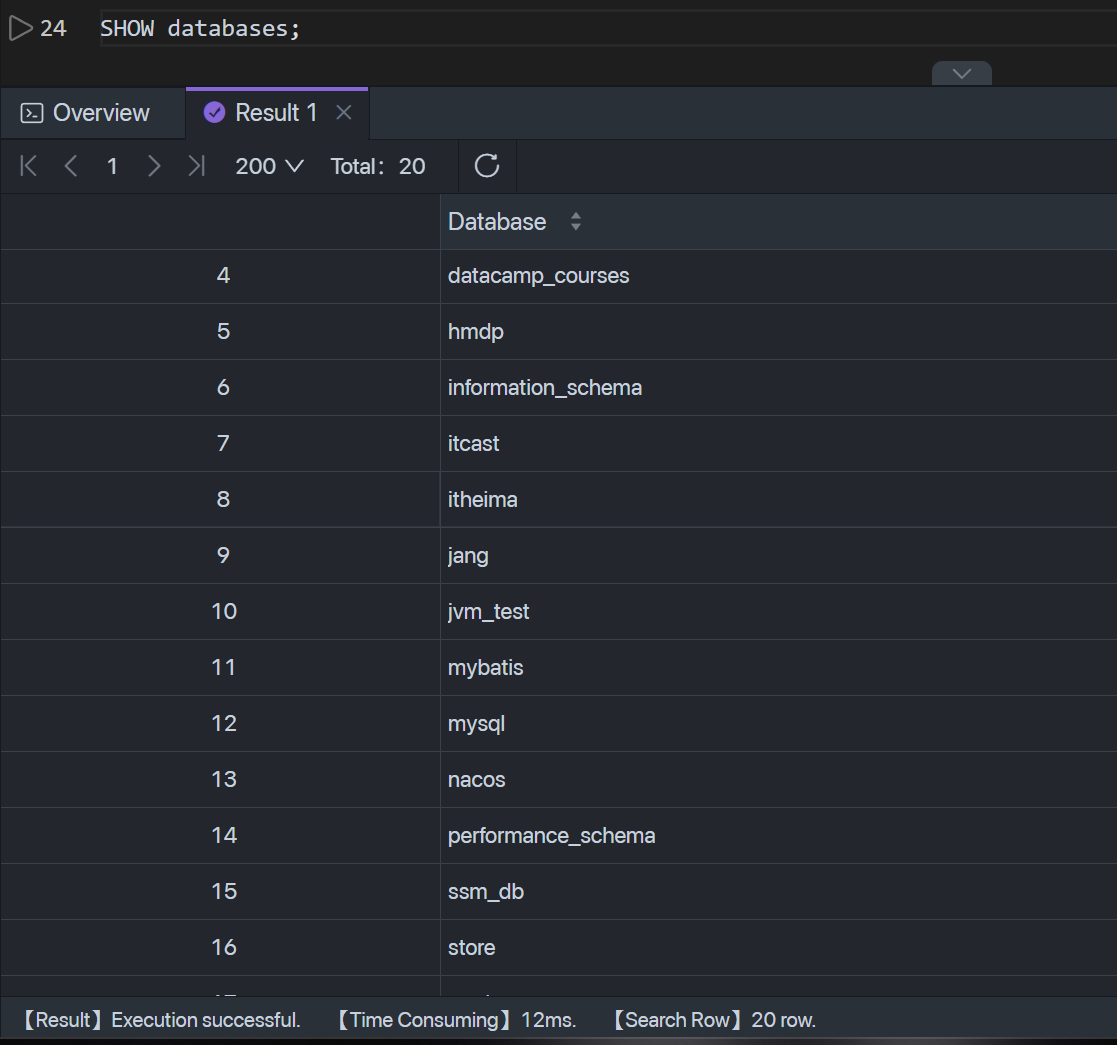Collapse the panel using the chevron button

(x=961, y=74)
